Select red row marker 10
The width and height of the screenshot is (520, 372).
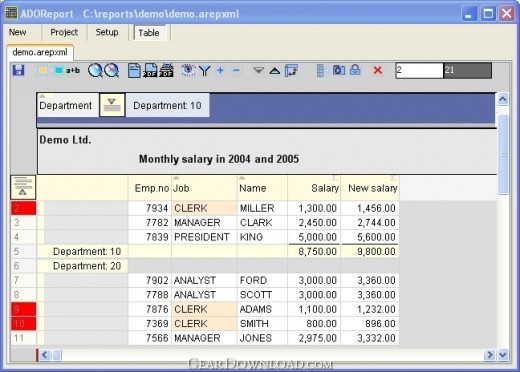click(x=23, y=323)
